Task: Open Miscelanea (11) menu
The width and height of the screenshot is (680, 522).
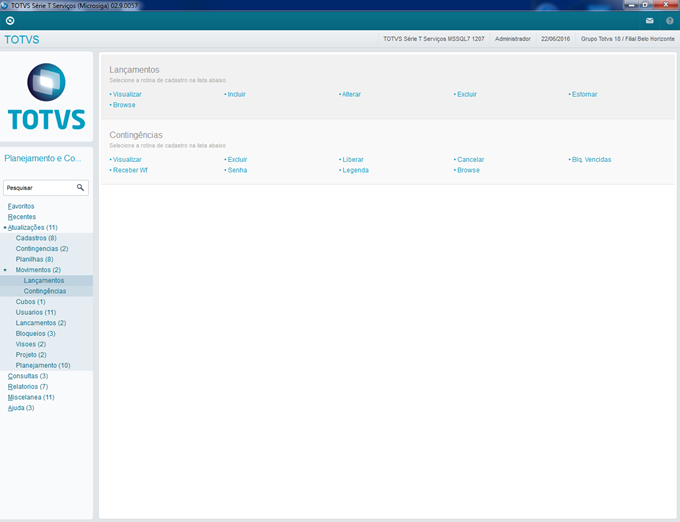Action: tap(31, 398)
